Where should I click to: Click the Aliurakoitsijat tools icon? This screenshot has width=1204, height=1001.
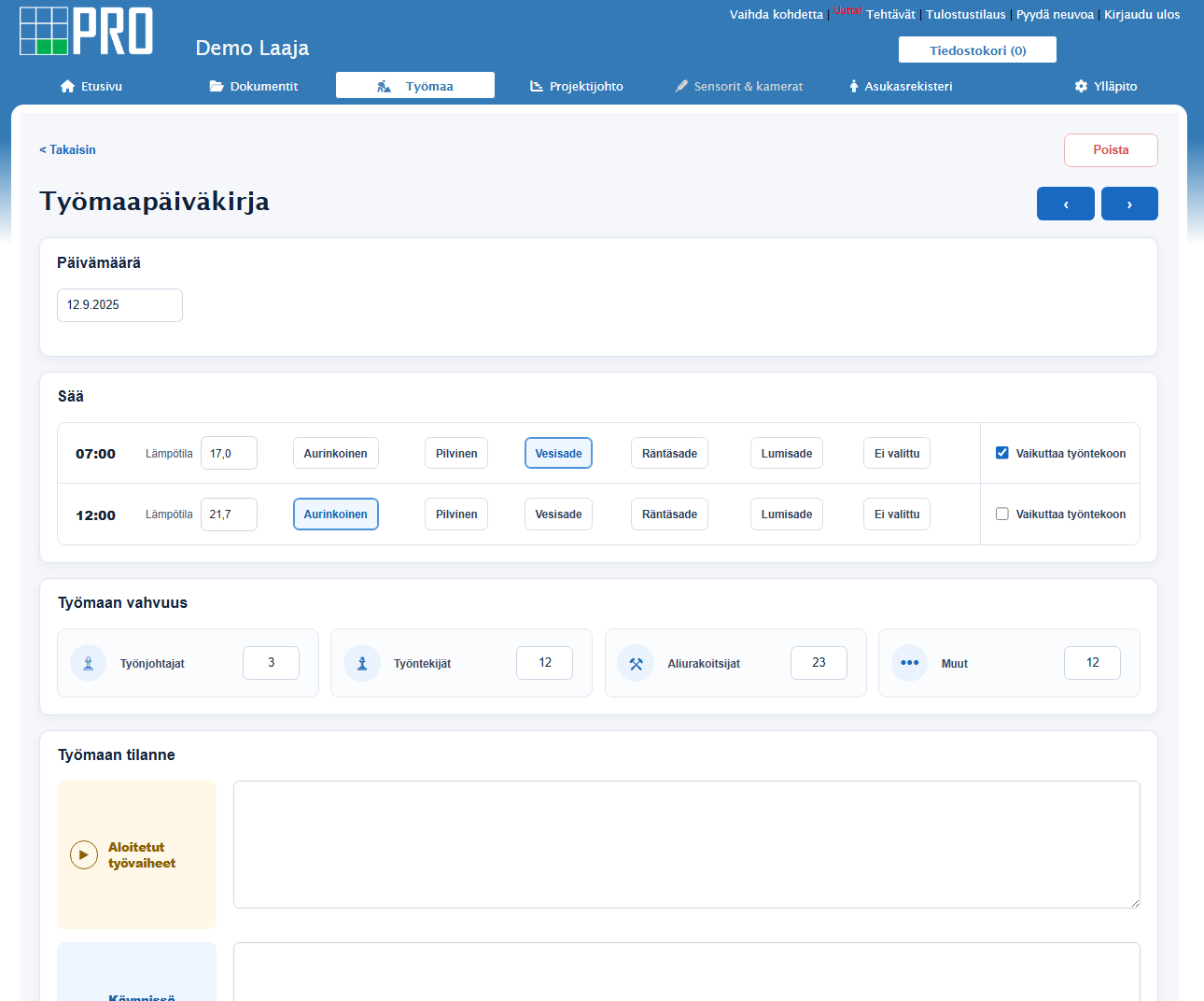click(636, 663)
